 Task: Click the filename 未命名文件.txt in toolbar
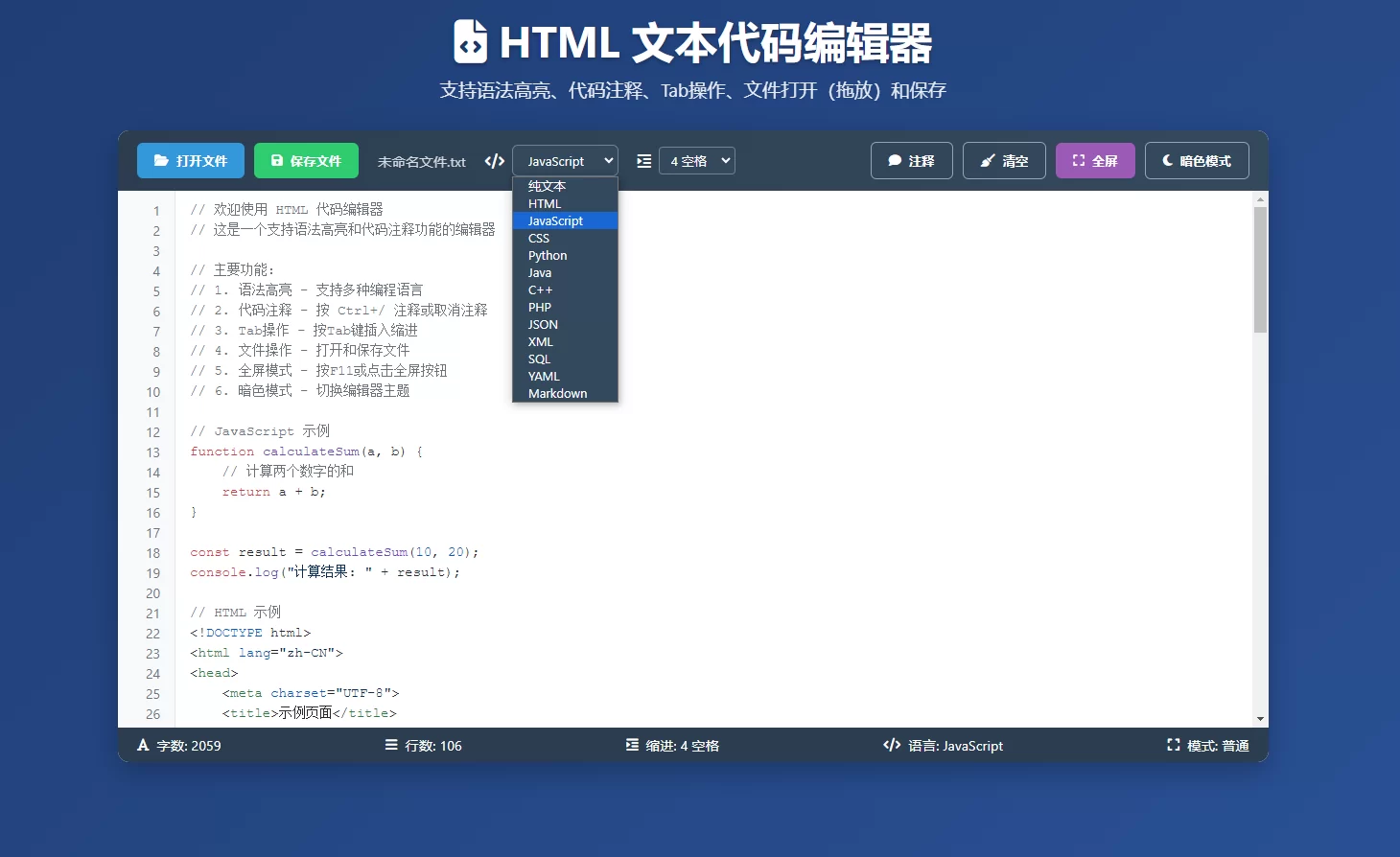pos(422,162)
